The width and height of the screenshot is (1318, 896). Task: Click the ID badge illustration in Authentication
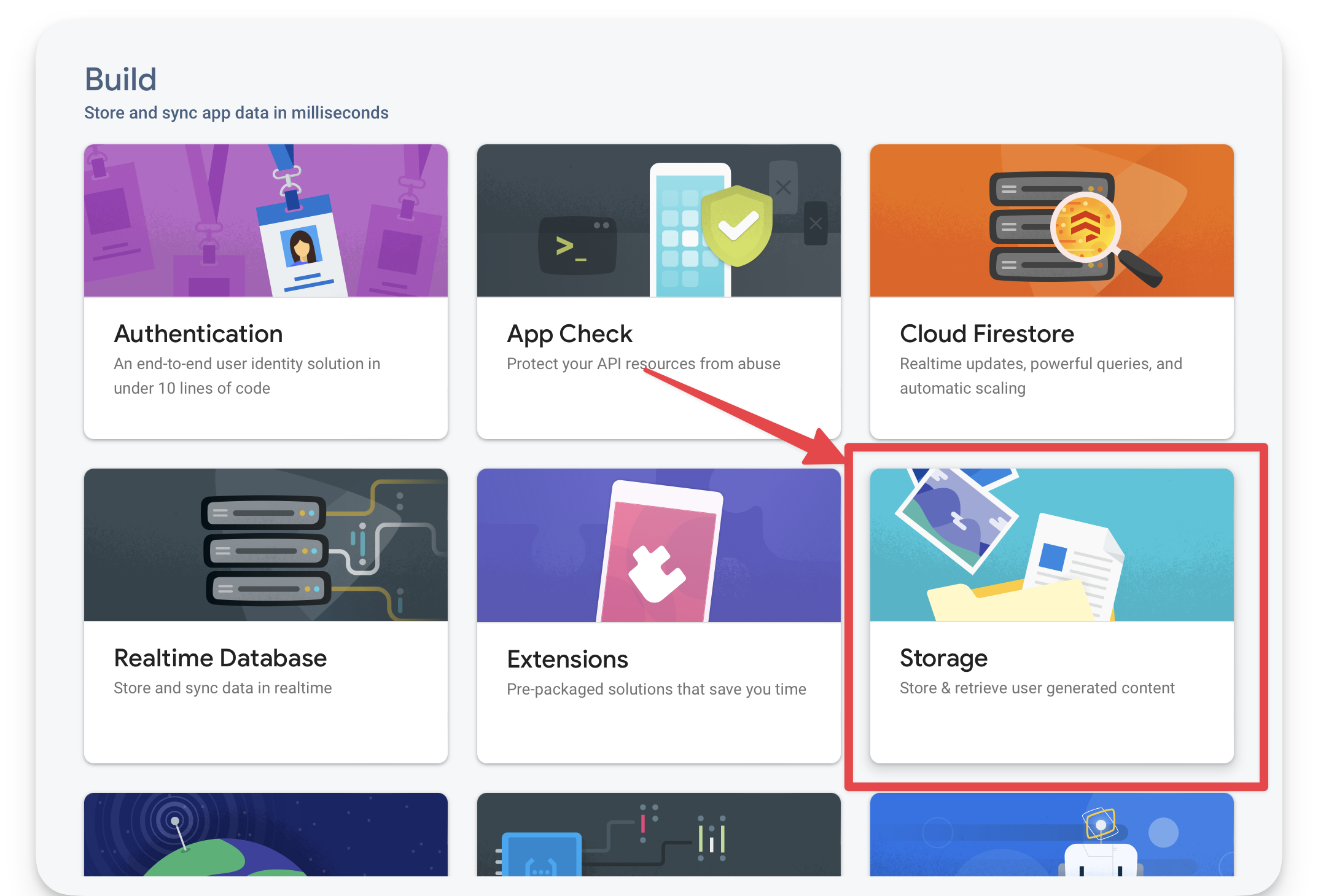pos(302,246)
